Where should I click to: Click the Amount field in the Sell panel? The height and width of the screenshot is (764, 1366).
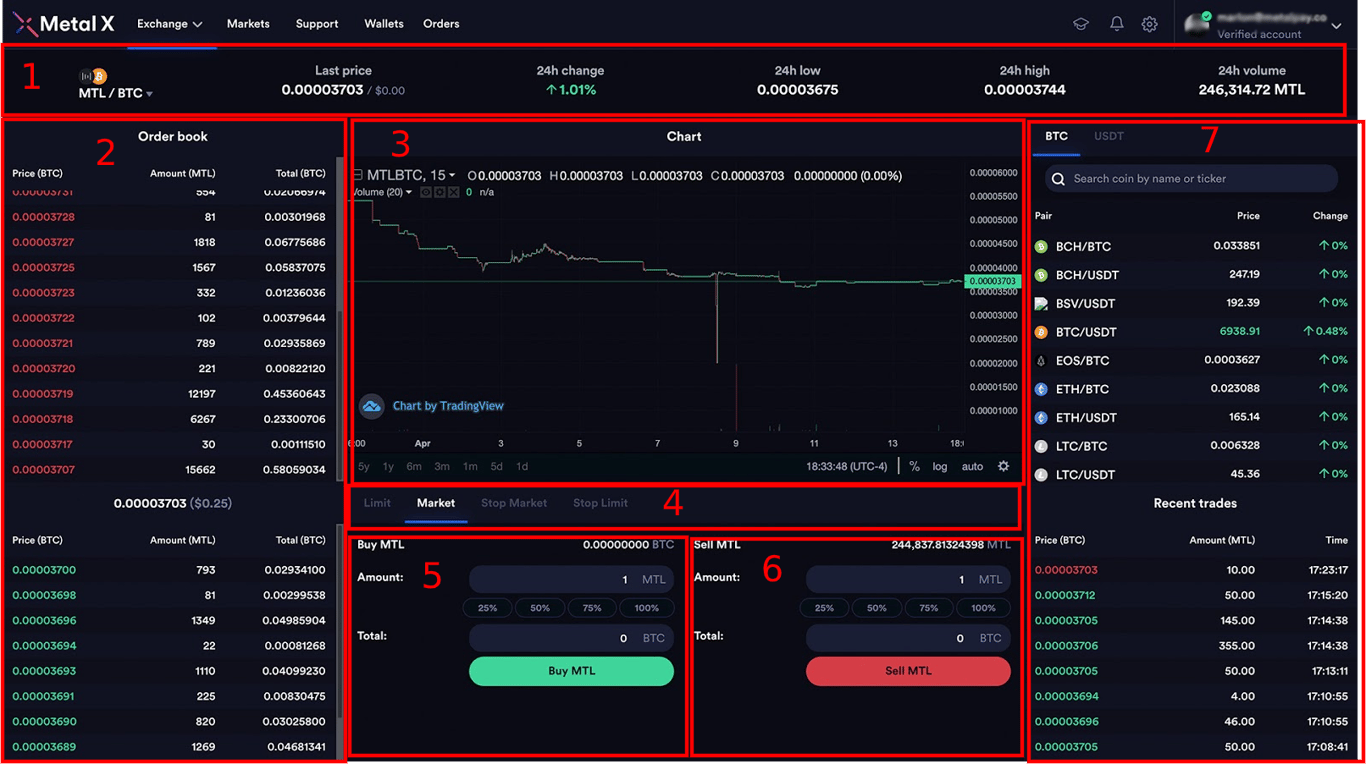point(908,578)
